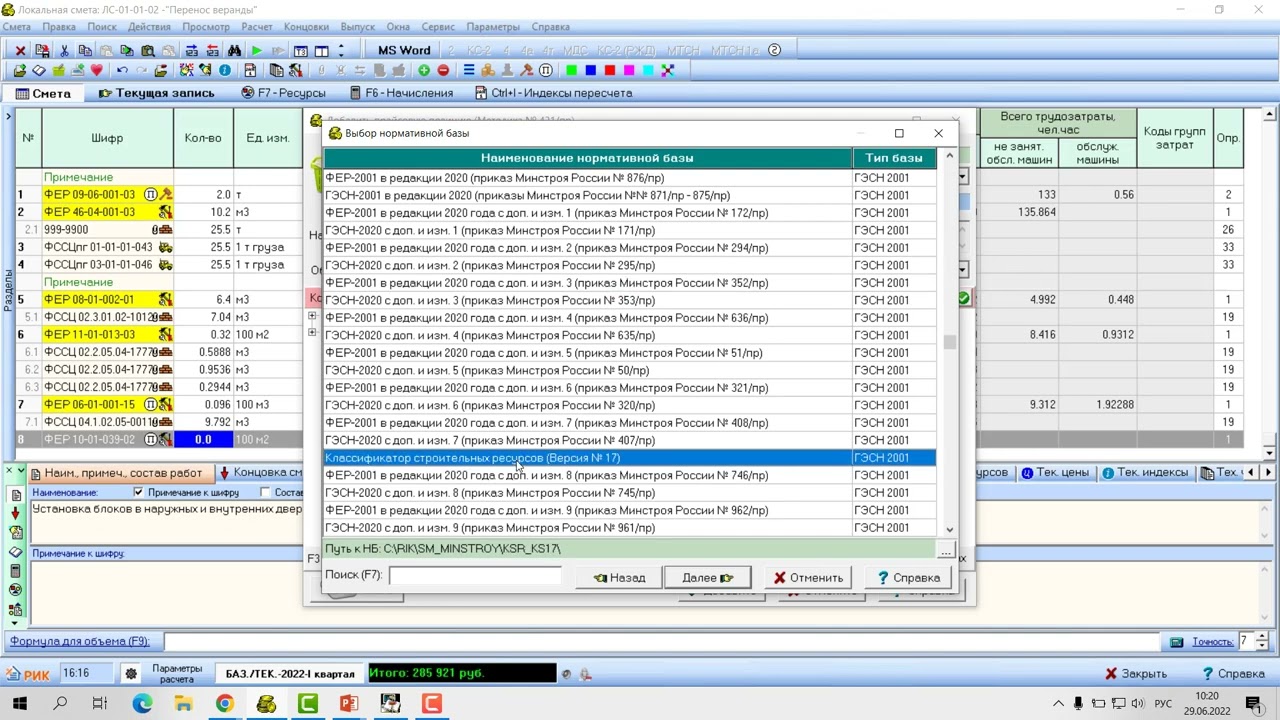Click the circled 2 icon after МТСН 1а
1280x720 pixels.
click(774, 50)
